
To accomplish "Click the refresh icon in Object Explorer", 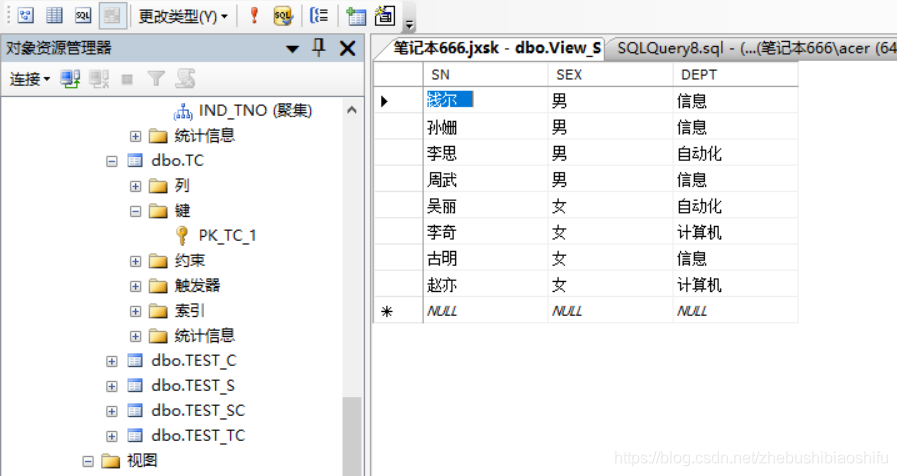I will (x=185, y=78).
